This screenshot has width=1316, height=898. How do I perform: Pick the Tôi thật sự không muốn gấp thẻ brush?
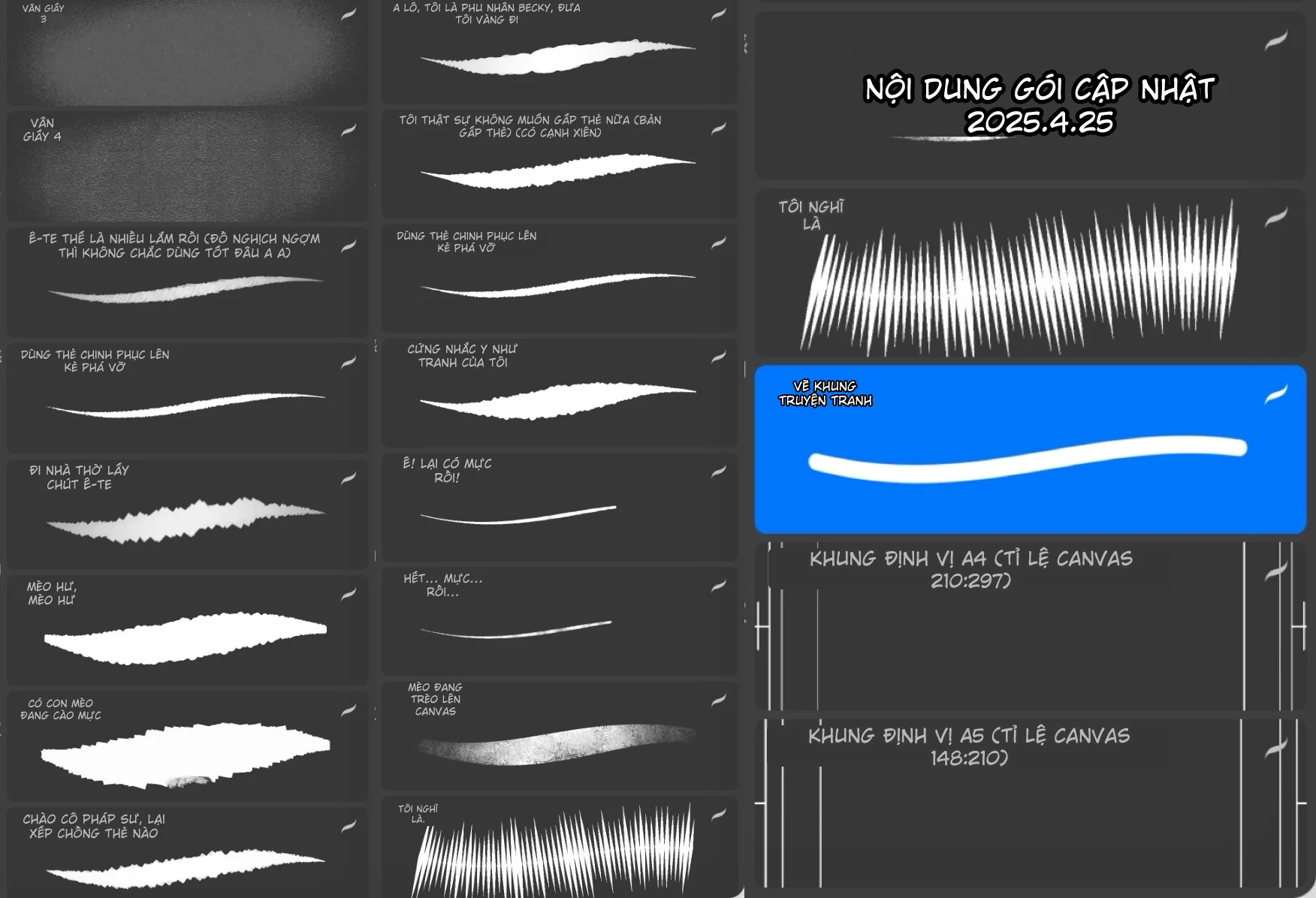click(x=558, y=165)
